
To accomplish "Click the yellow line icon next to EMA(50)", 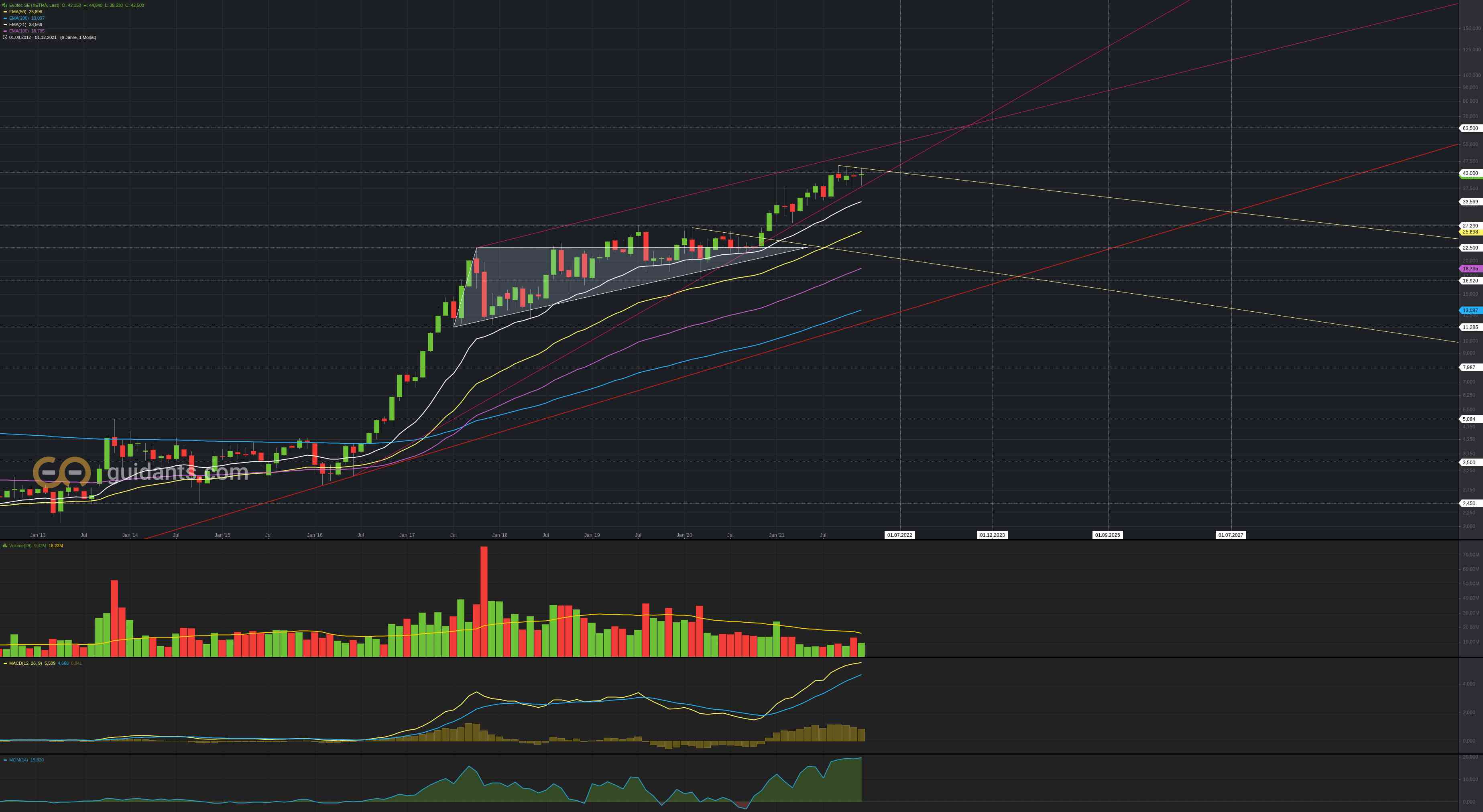I will [4, 12].
